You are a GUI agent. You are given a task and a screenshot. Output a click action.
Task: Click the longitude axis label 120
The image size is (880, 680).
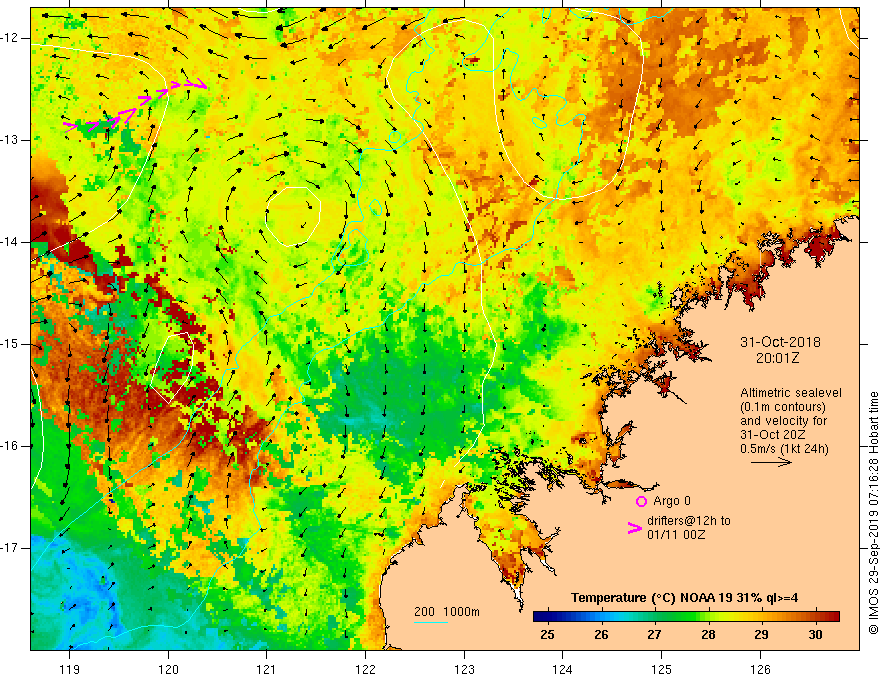(168, 669)
